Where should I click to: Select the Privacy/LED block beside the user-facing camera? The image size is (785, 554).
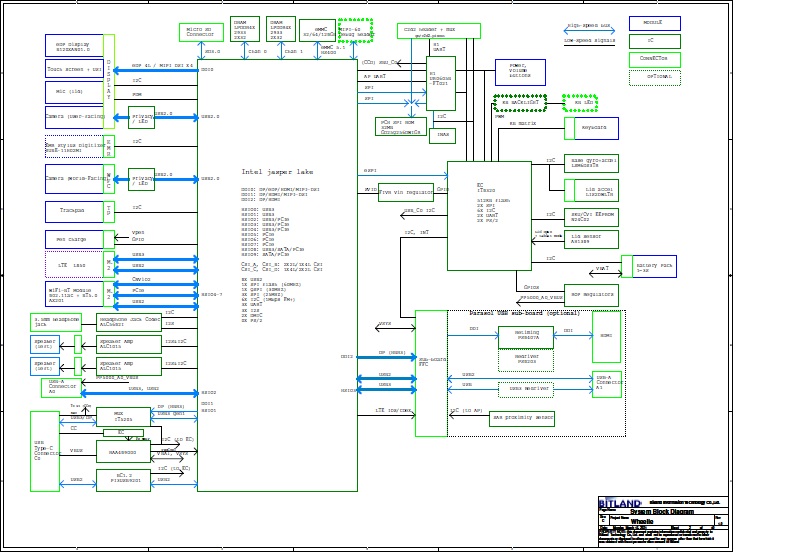coord(141,118)
